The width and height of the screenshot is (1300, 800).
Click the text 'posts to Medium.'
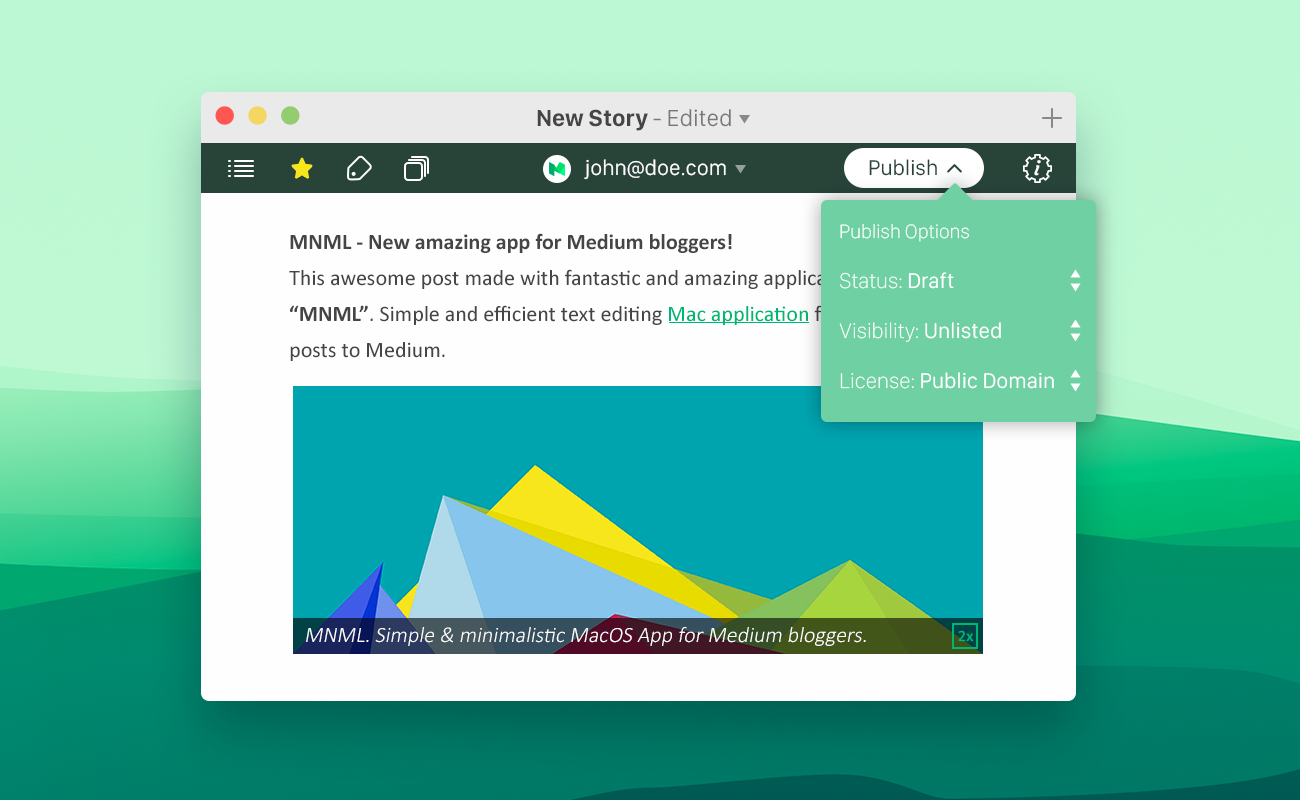point(367,350)
